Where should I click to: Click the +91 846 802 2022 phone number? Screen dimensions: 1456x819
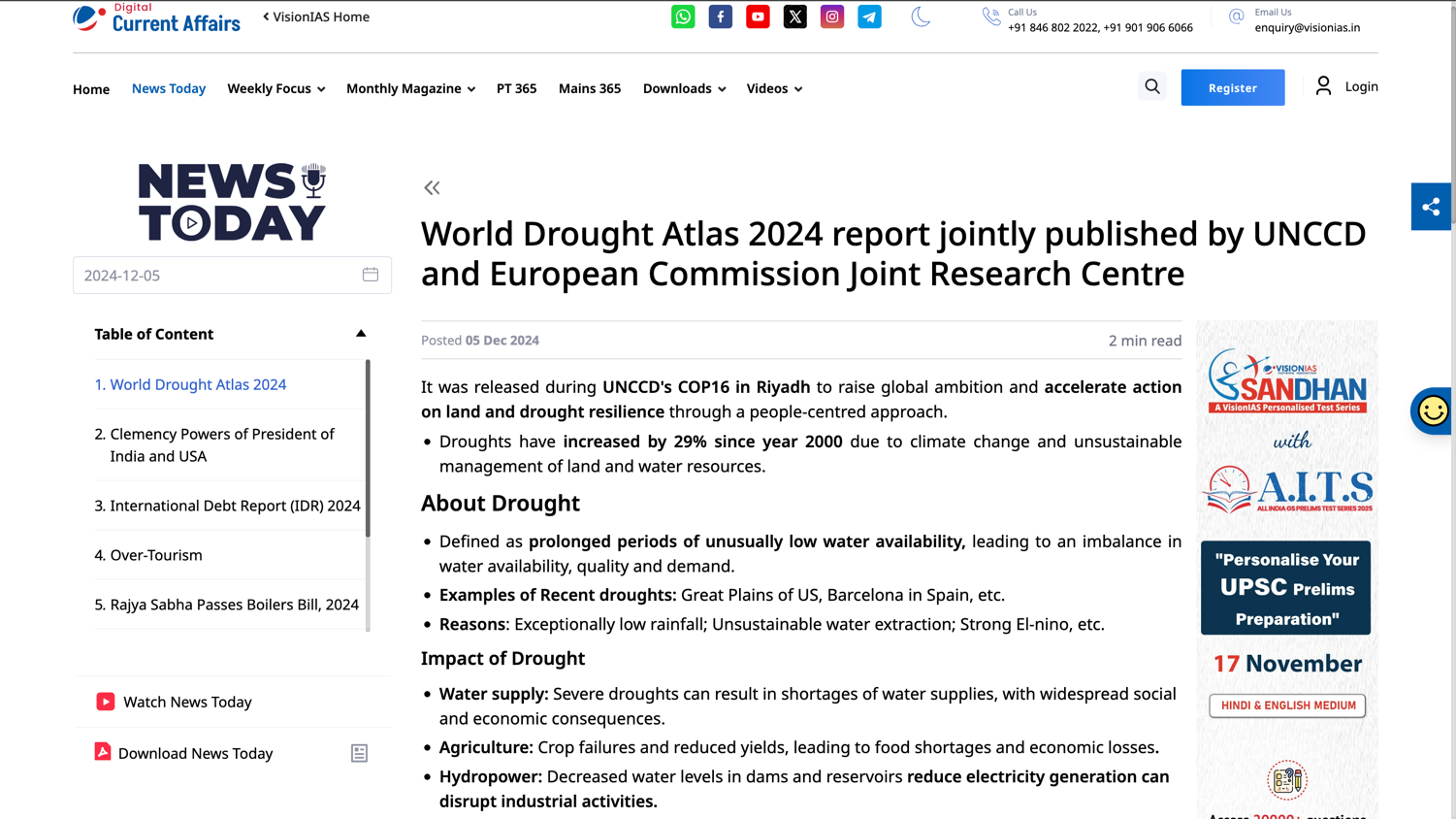pyautogui.click(x=1052, y=27)
